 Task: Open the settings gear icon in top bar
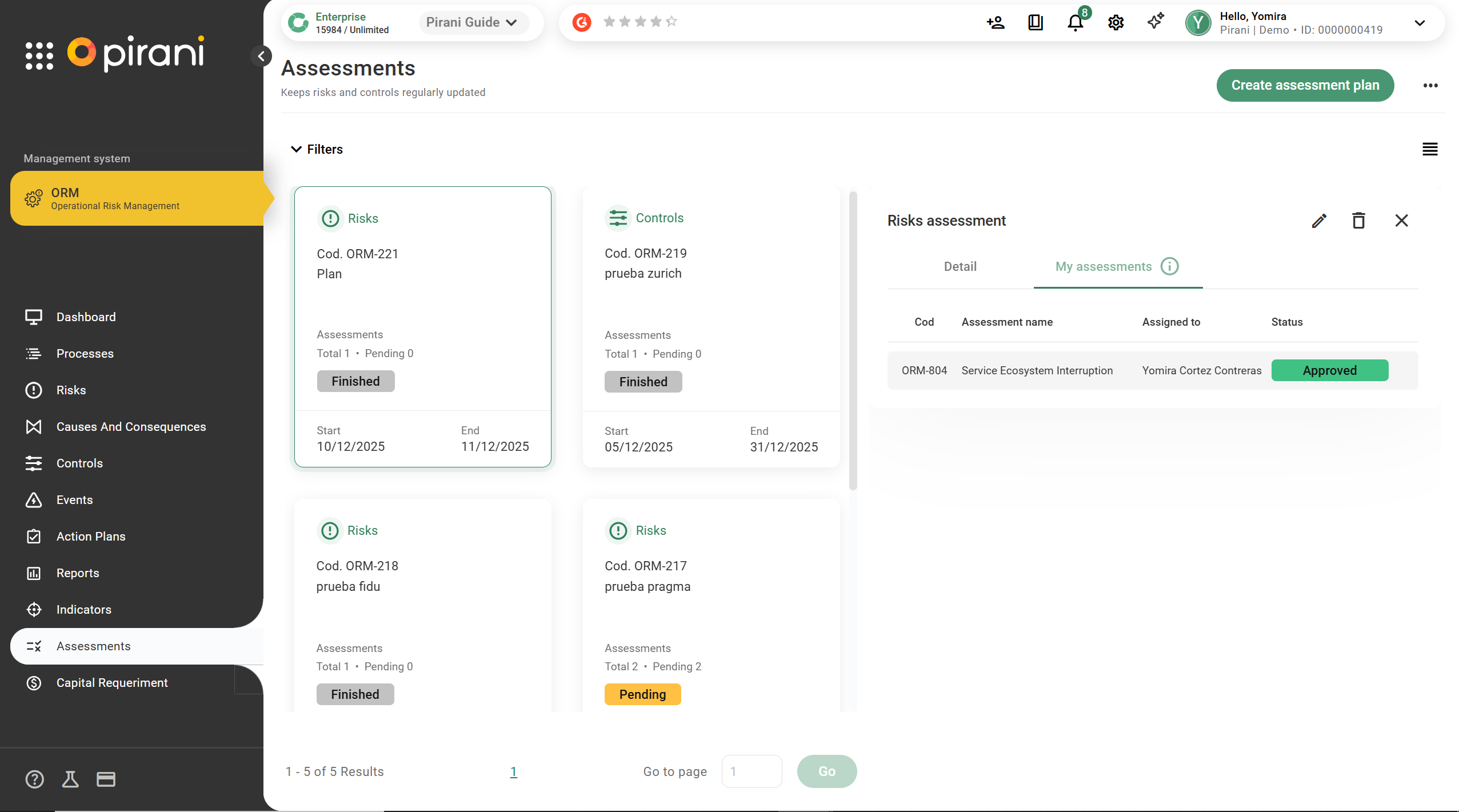coord(1116,23)
